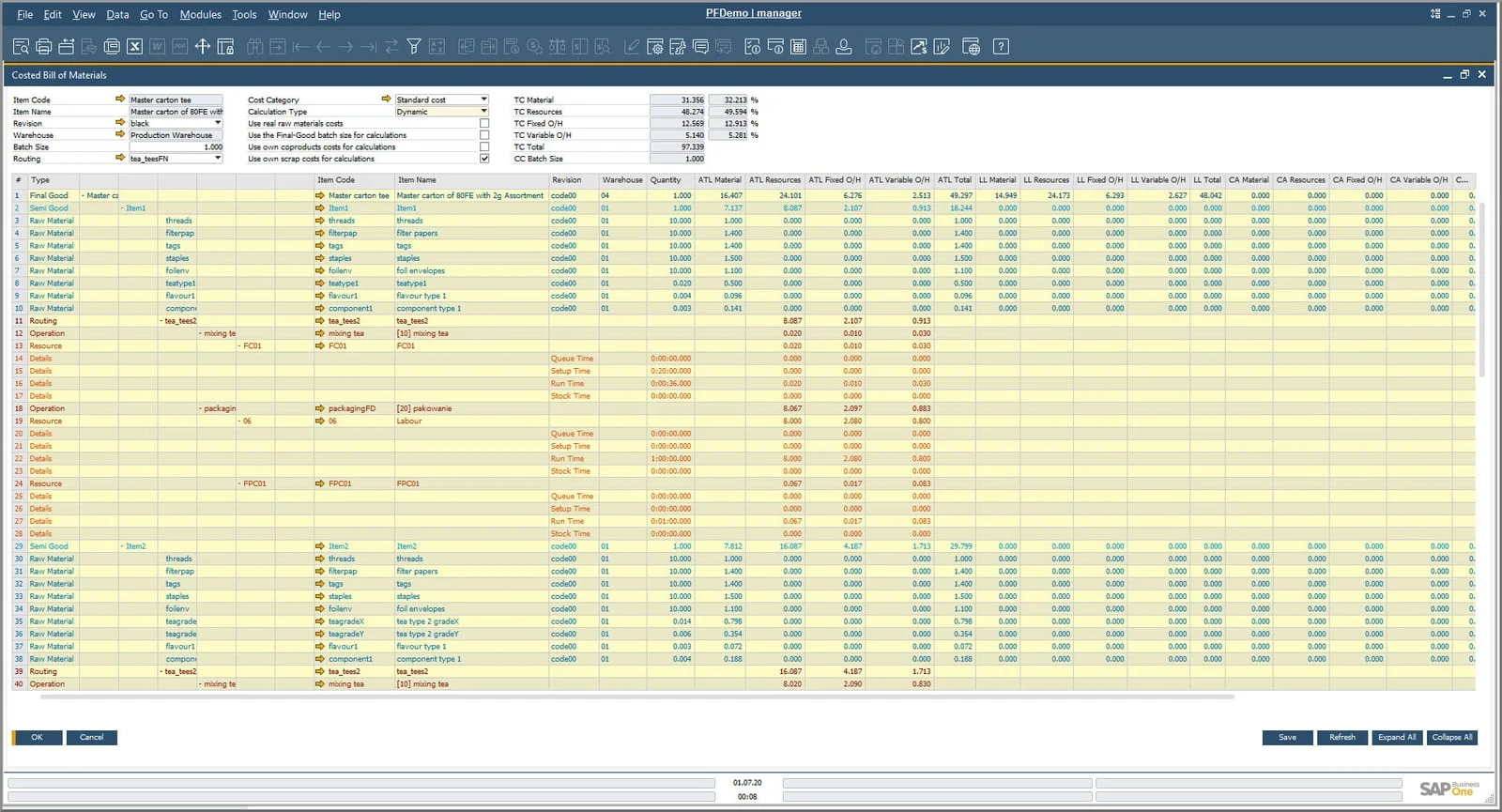
Task: Enable Use real raw materials costs
Action: 484,123
